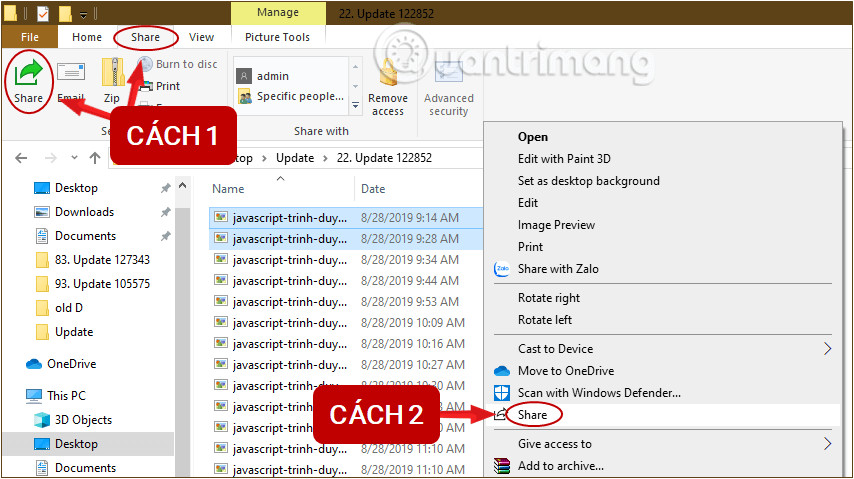Image resolution: width=854 pixels, height=479 pixels.
Task: Choose Share with Zalo
Action: point(558,269)
